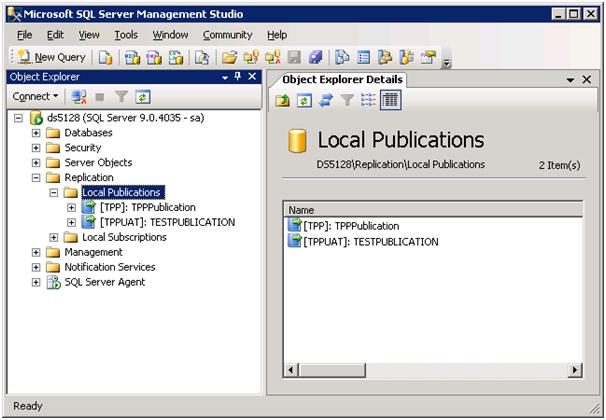Select [TPP]: TPPPublication in Details list

(x=351, y=226)
